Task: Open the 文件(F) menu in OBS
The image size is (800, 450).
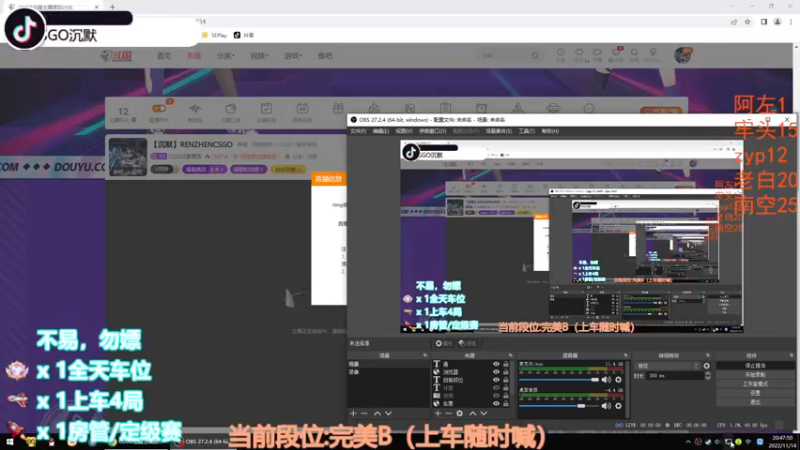Action: [x=358, y=131]
